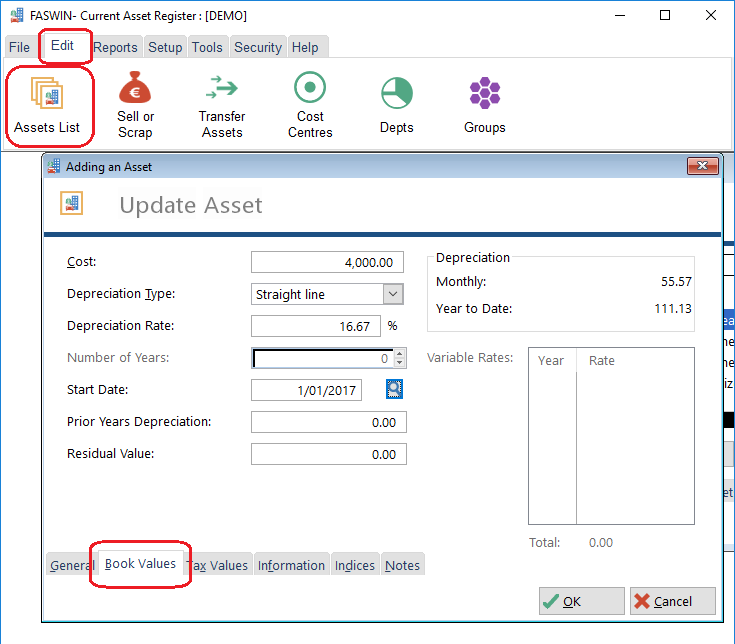Click the Year to Date value 111.13
This screenshot has width=735, height=644.
tap(673, 308)
